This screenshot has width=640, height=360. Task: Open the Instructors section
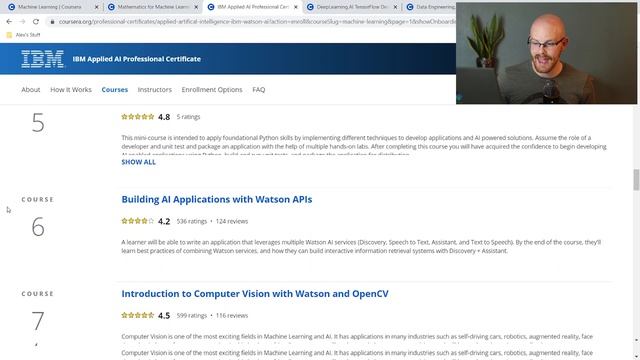[x=155, y=89]
